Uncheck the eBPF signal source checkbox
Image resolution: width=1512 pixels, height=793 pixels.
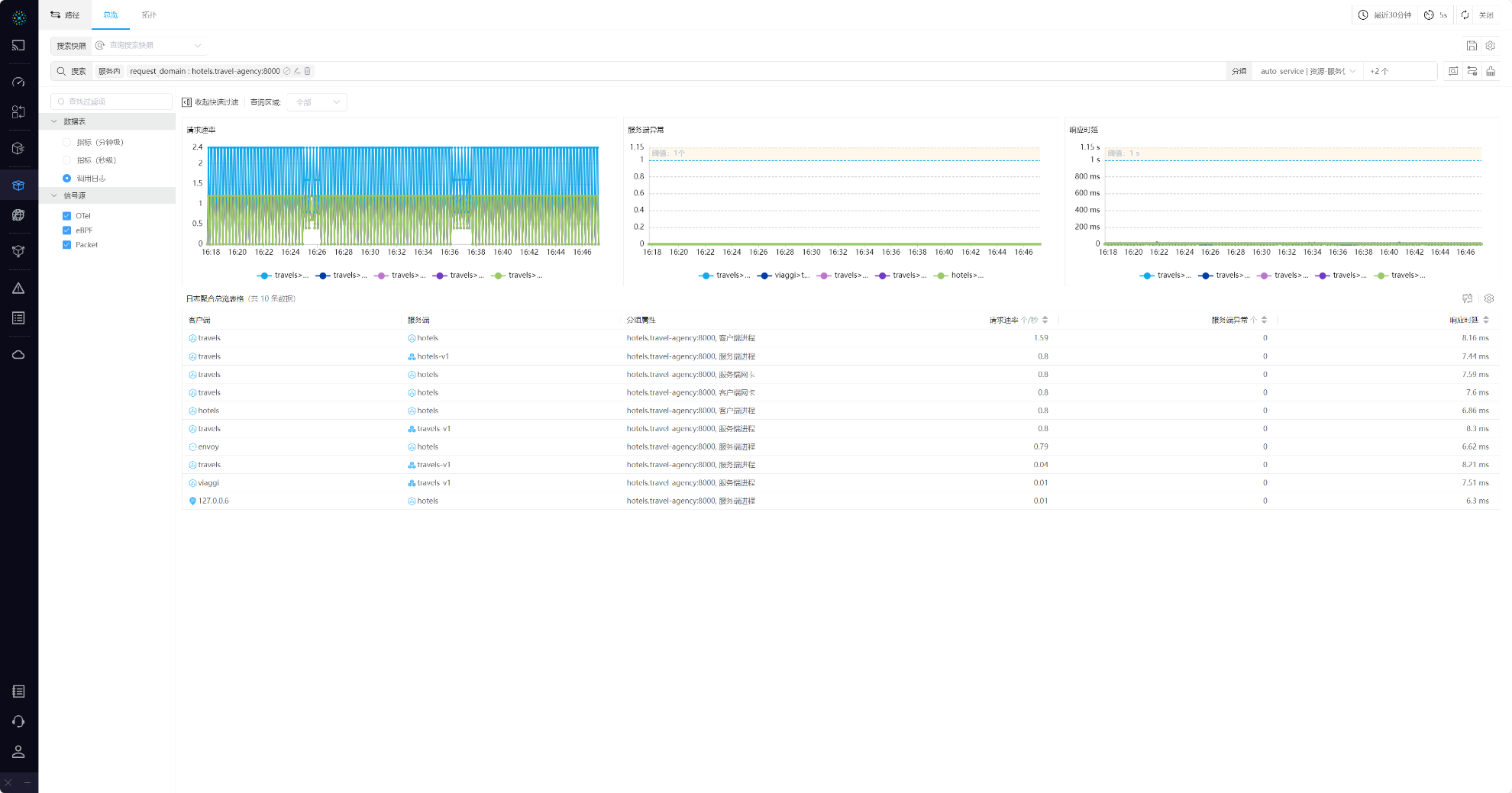point(66,230)
